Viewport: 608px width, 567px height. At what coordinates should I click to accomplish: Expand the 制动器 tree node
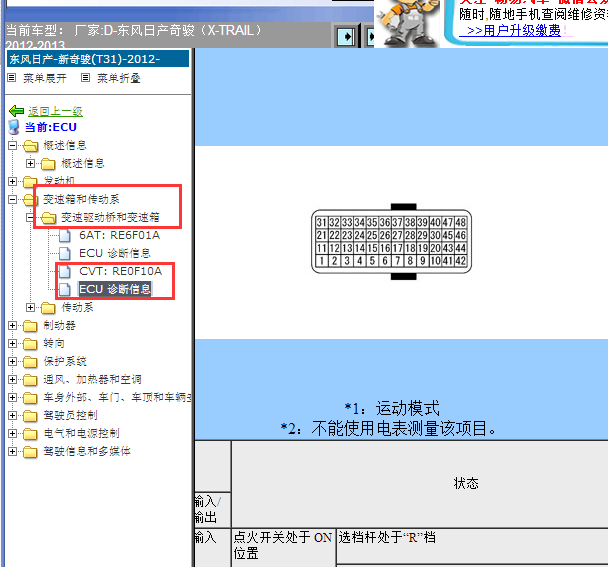coord(12,325)
